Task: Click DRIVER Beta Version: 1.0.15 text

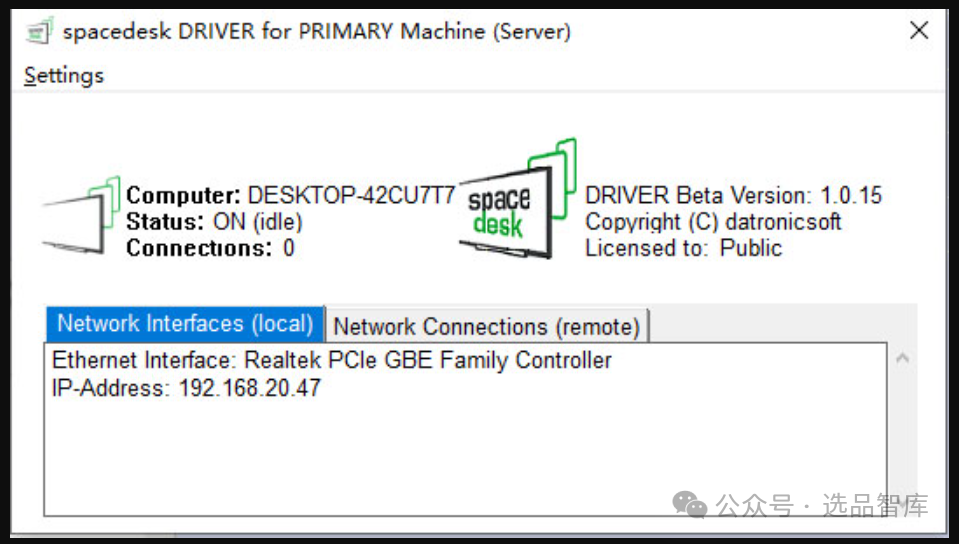Action: coord(733,195)
